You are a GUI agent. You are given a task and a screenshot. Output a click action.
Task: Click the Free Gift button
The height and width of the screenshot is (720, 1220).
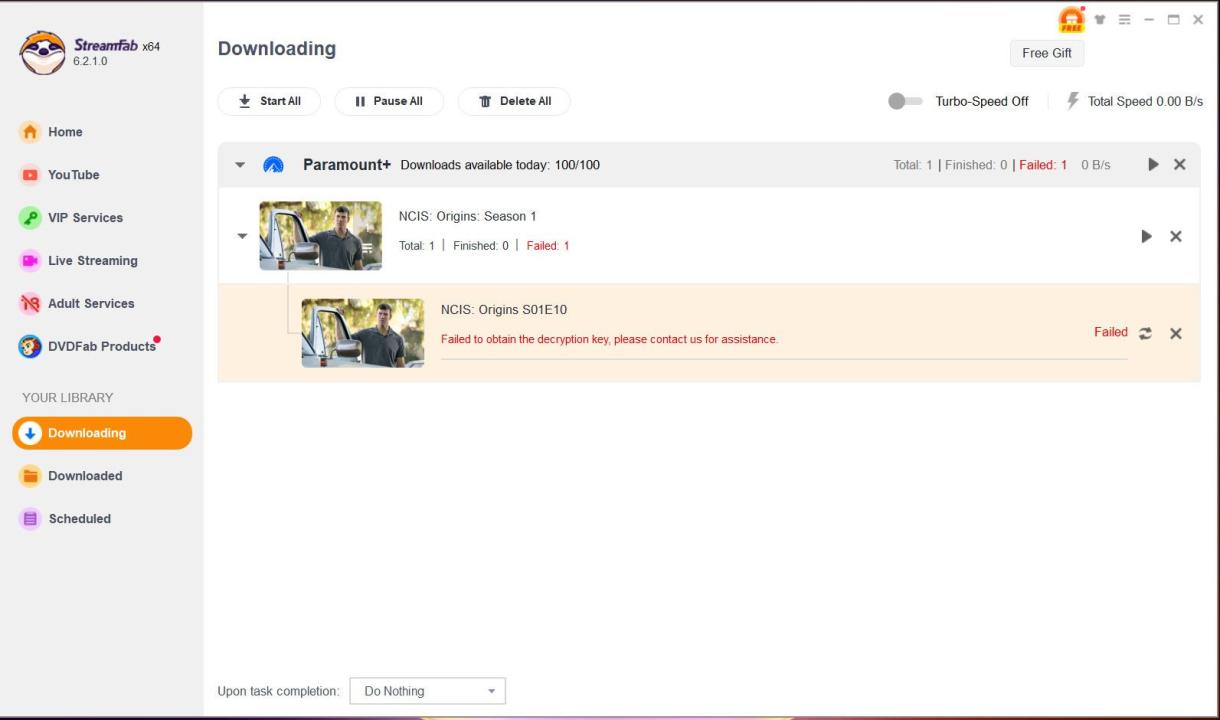[x=1047, y=53]
